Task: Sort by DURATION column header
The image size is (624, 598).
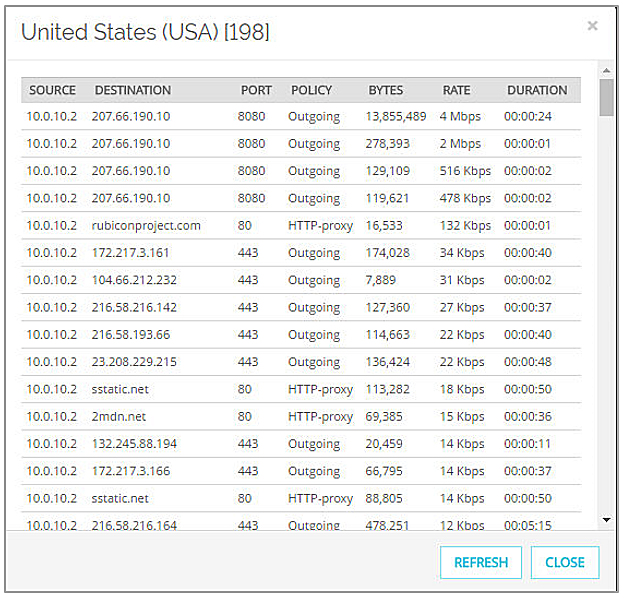Action: (537, 90)
